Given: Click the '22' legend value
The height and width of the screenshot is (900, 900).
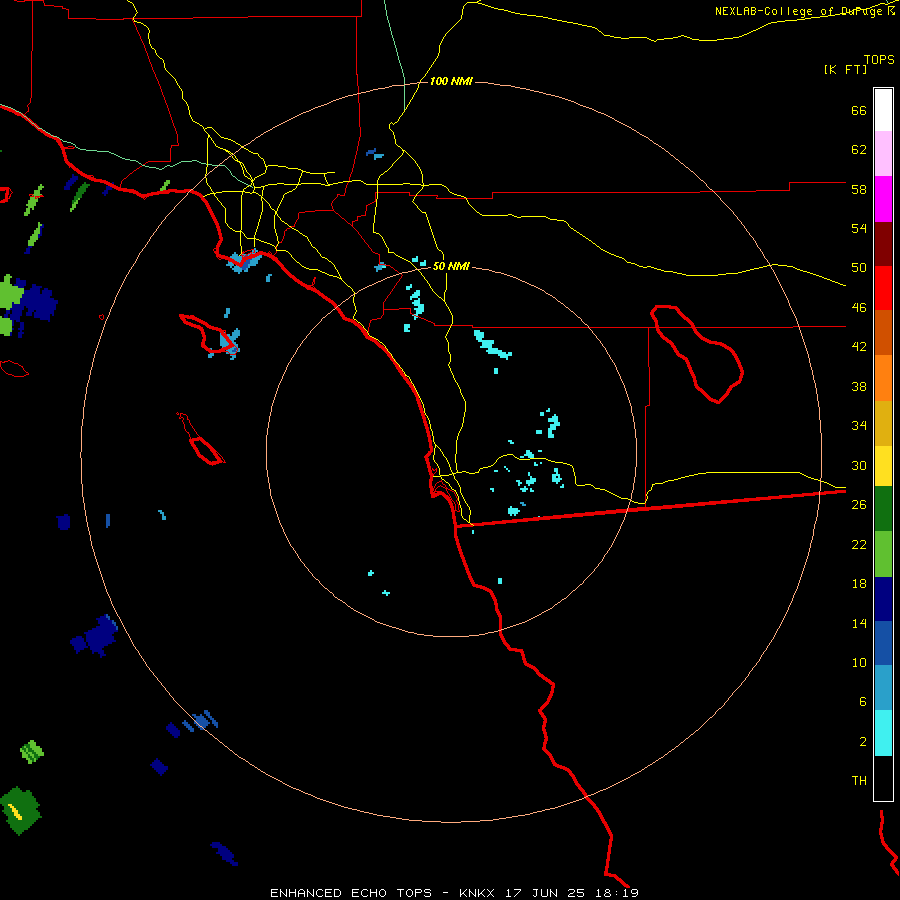Looking at the screenshot, I should click(859, 544).
